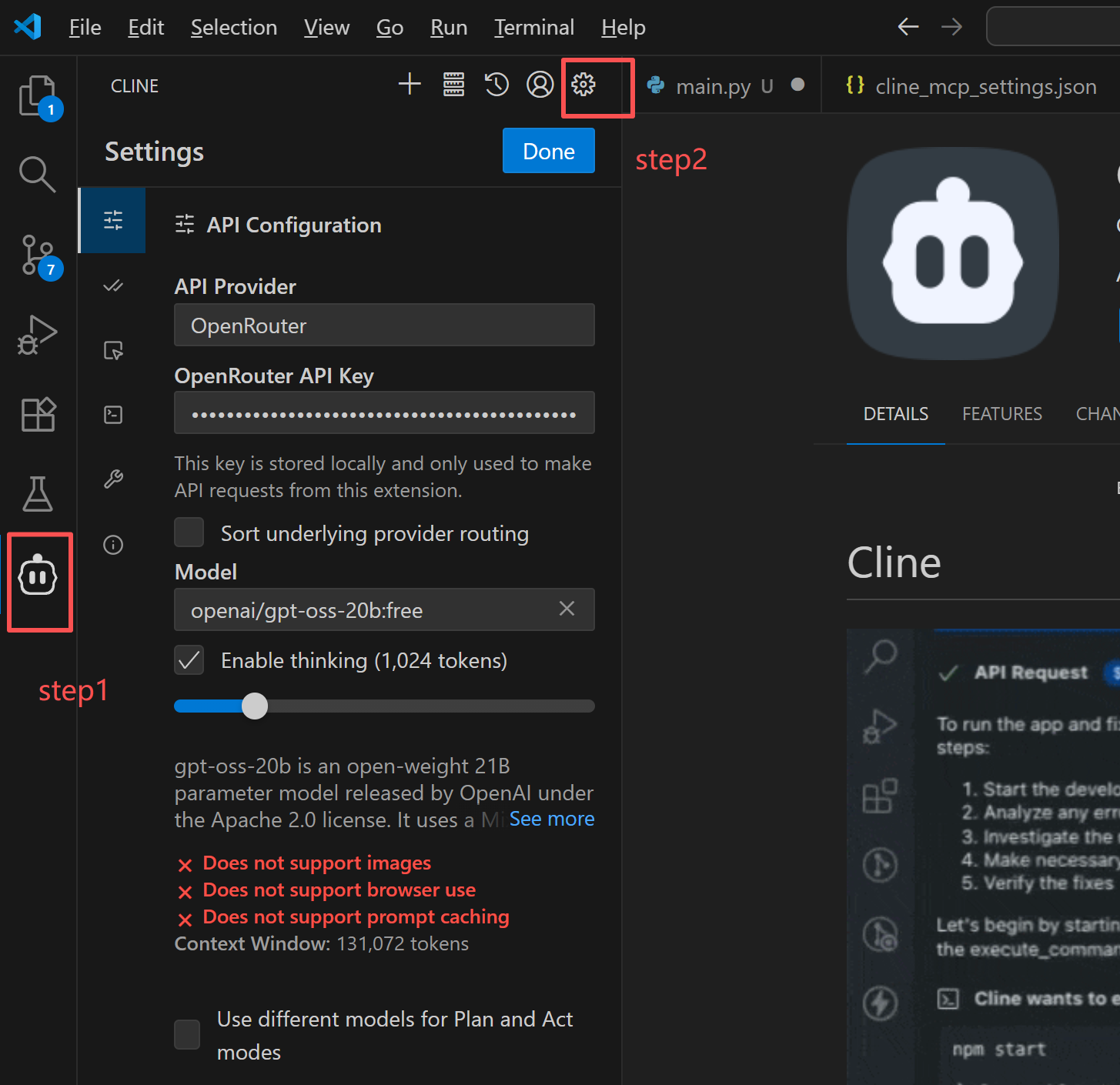Start a new Cline task with plus icon

[410, 84]
